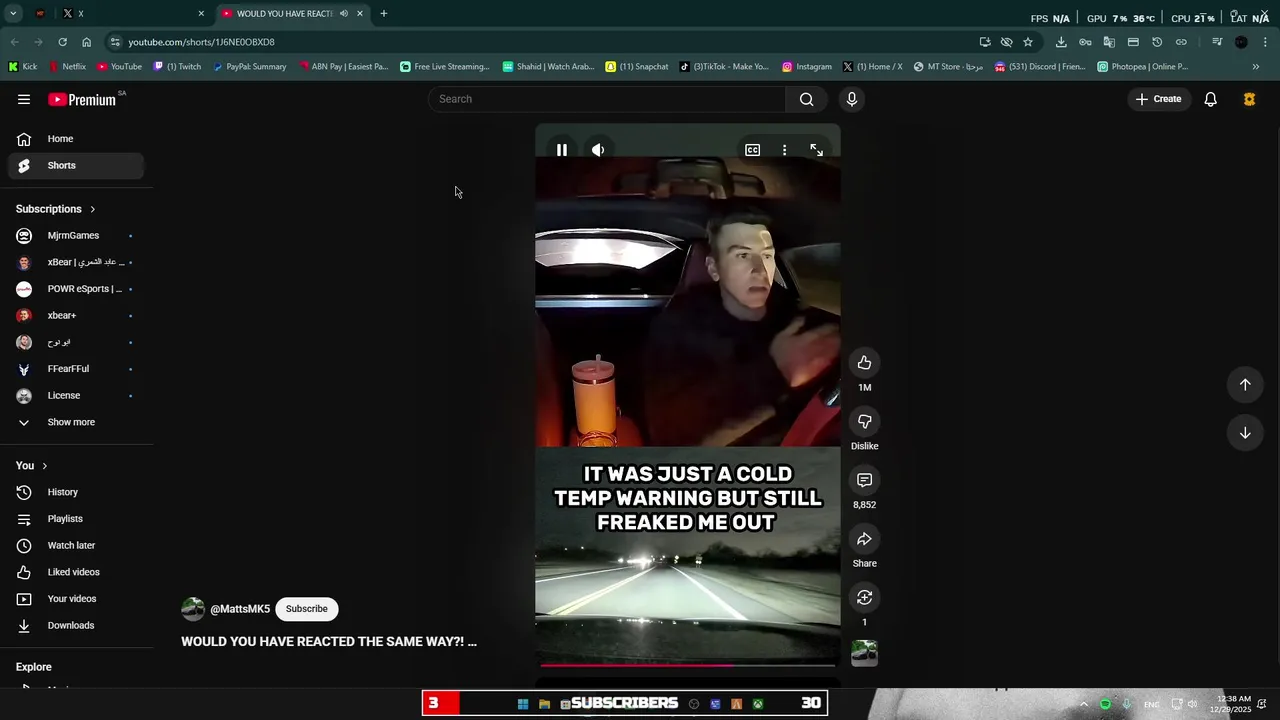Open History in sidebar
Screen dimensions: 1280x720
76,492
